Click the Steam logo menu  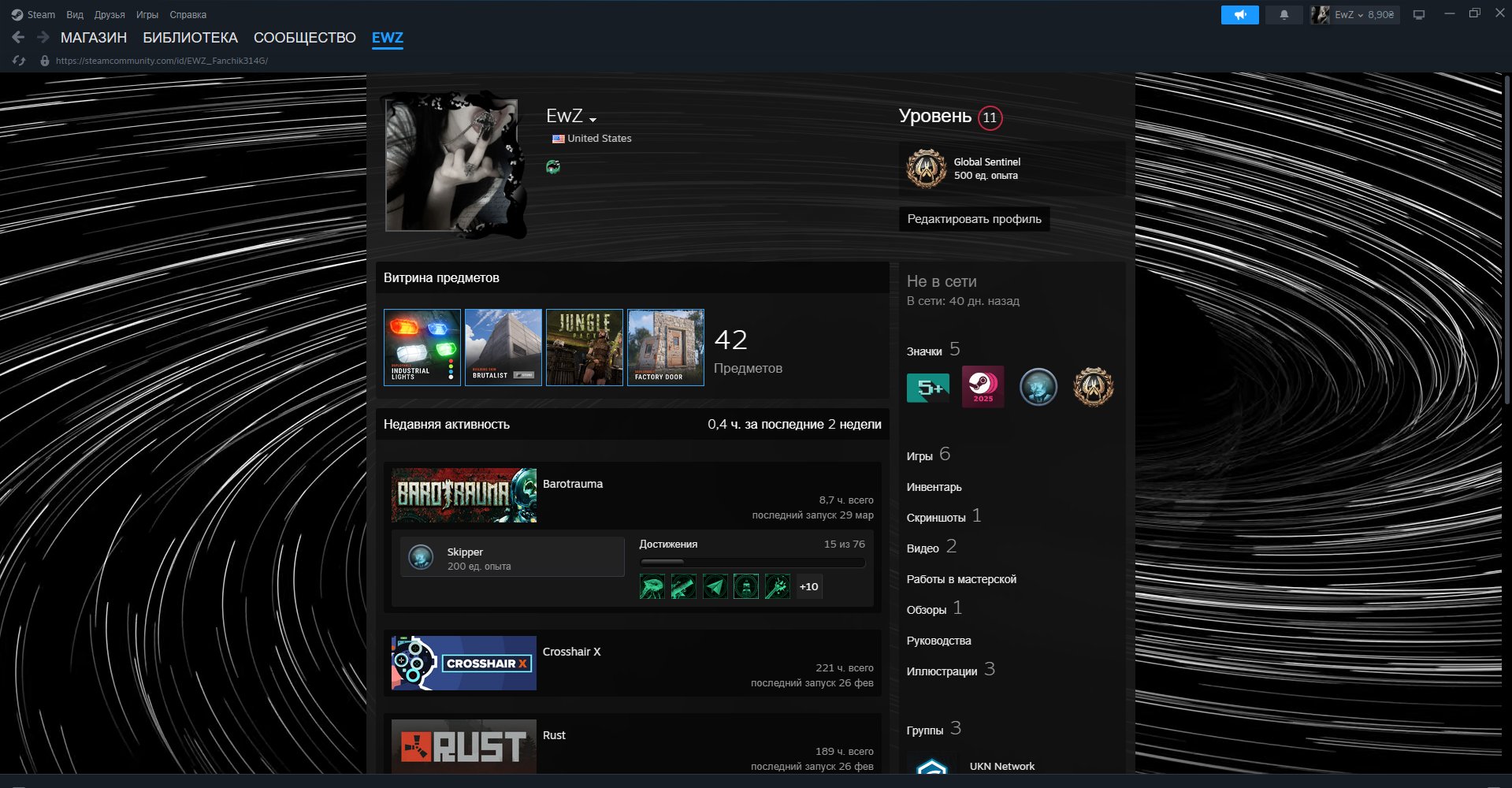[33, 14]
